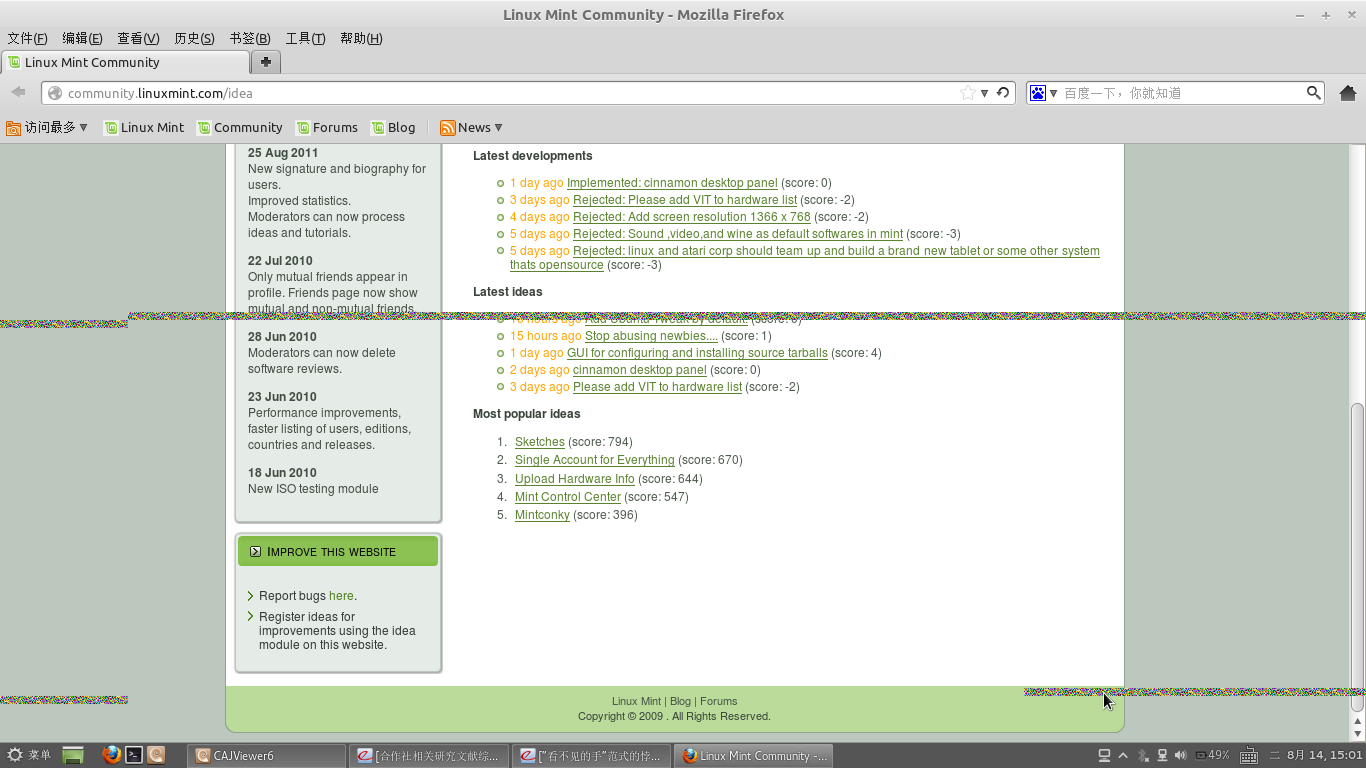
Task: Expand the News bookmark feed dropdown
Action: click(x=498, y=127)
